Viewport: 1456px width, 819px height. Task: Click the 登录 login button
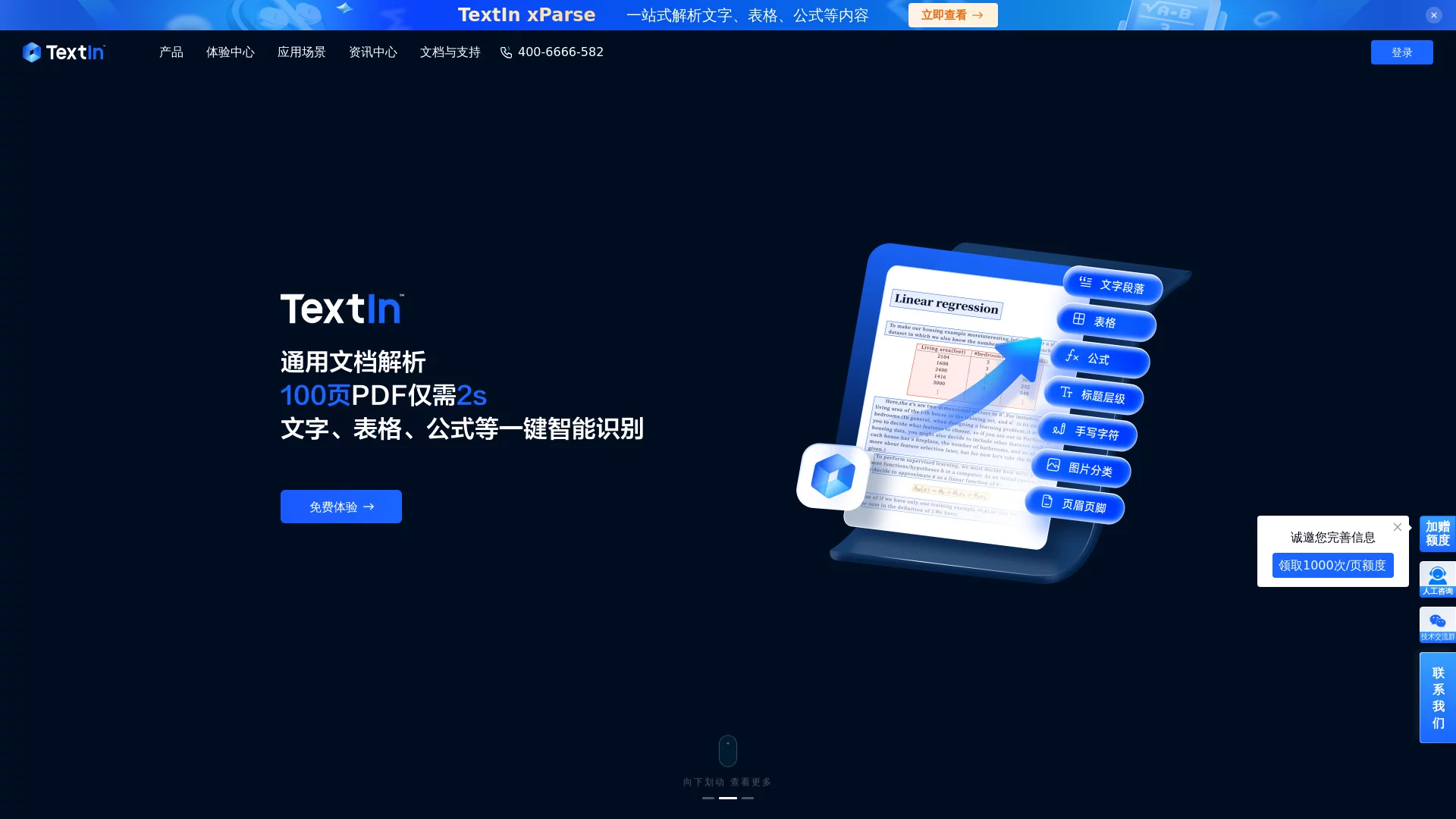(1401, 52)
